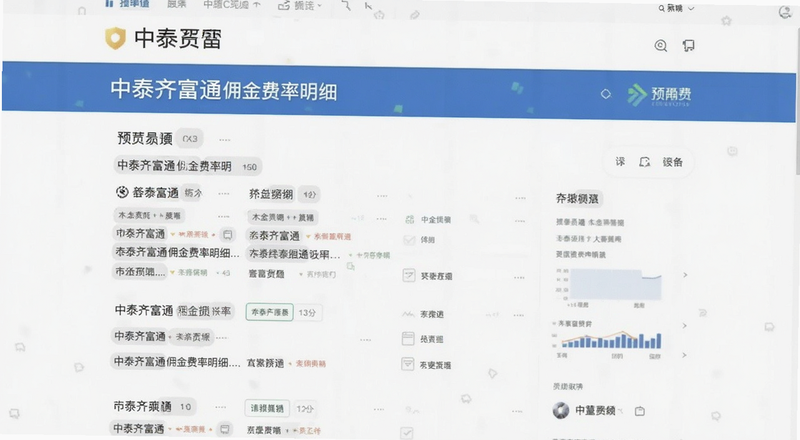This screenshot has height=440, width=800.
Task: Open the magnifier search icon below top bar
Action: (x=661, y=45)
